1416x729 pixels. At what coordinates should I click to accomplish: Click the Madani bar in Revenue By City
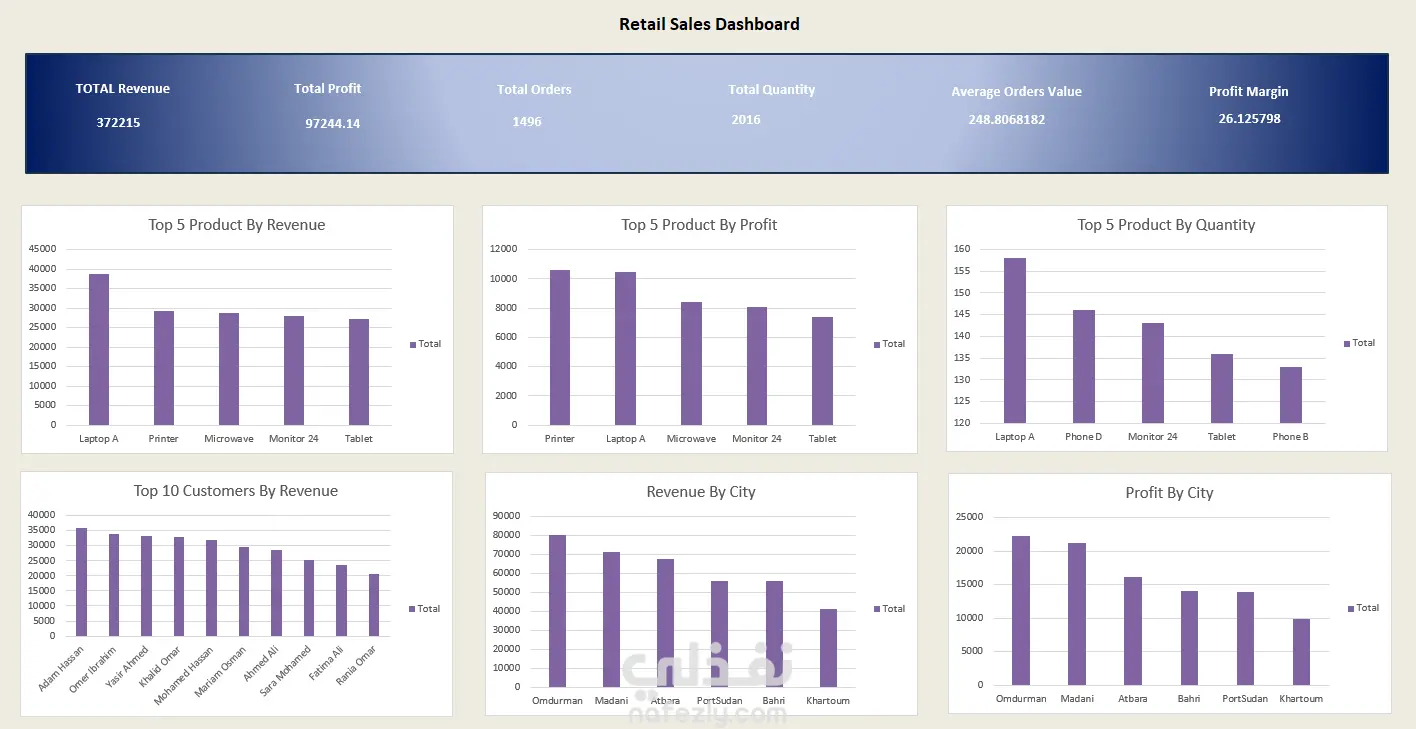point(611,620)
